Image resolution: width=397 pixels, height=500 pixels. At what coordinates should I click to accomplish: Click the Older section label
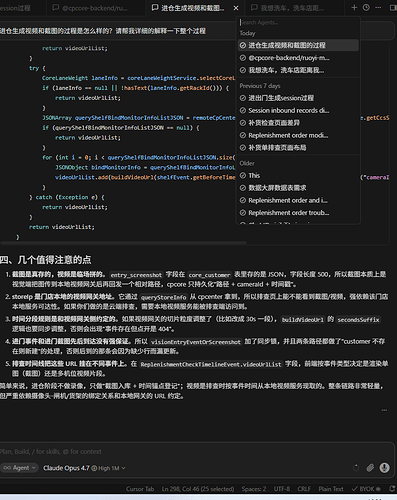[x=247, y=163]
